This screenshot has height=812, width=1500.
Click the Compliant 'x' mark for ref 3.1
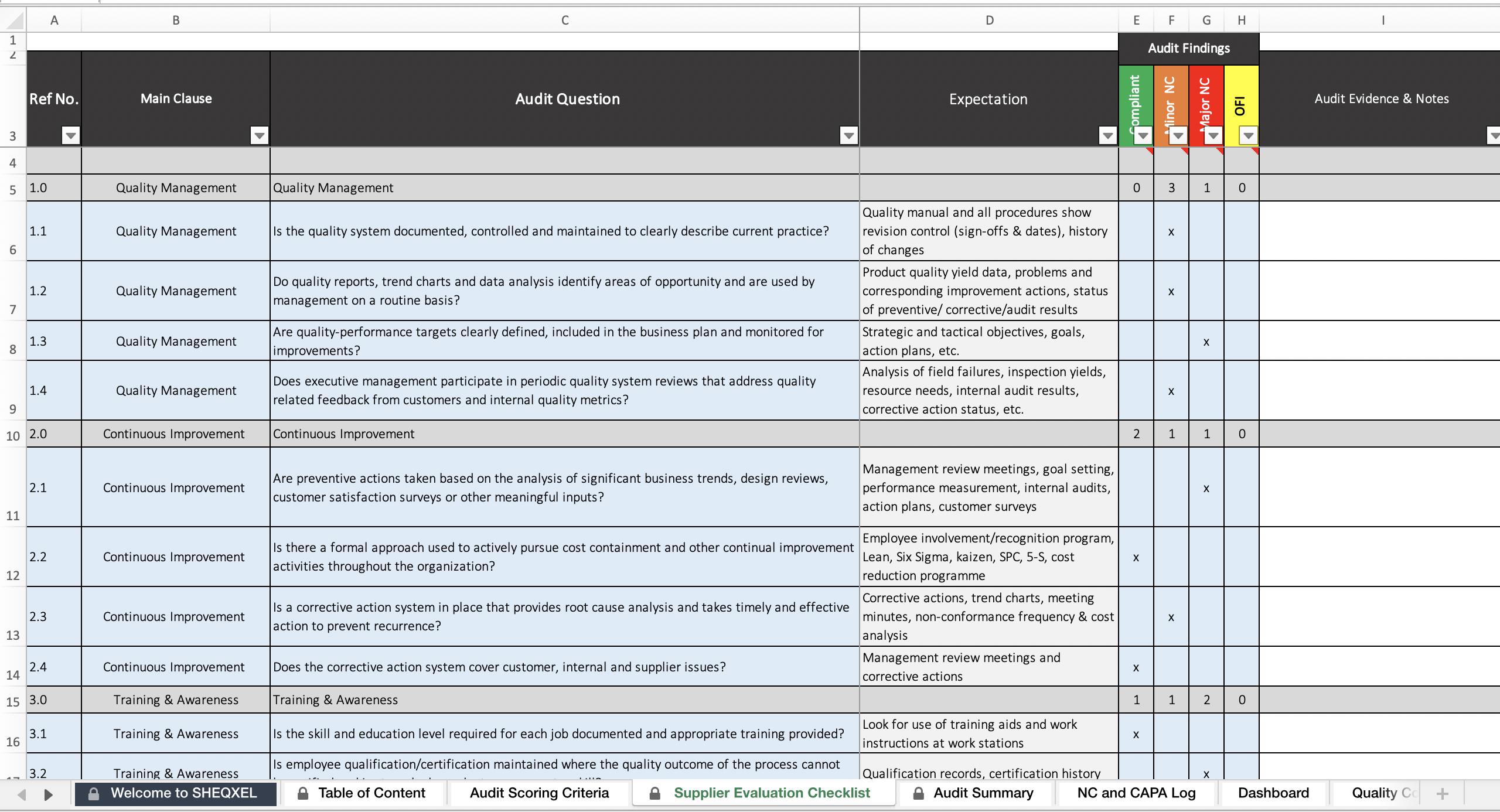tap(1136, 733)
